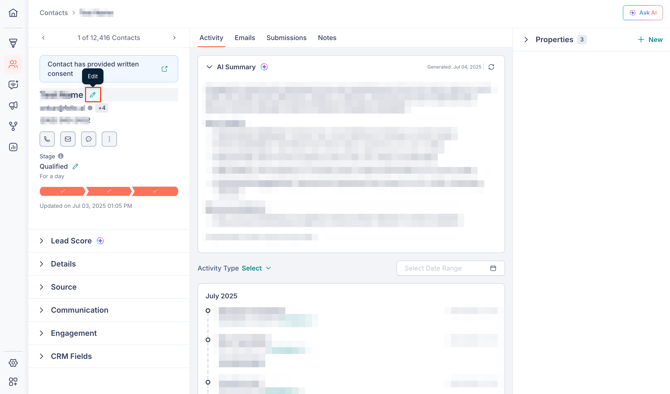This screenshot has height=394, width=670.
Task: Click the Ask AI button
Action: coord(643,13)
